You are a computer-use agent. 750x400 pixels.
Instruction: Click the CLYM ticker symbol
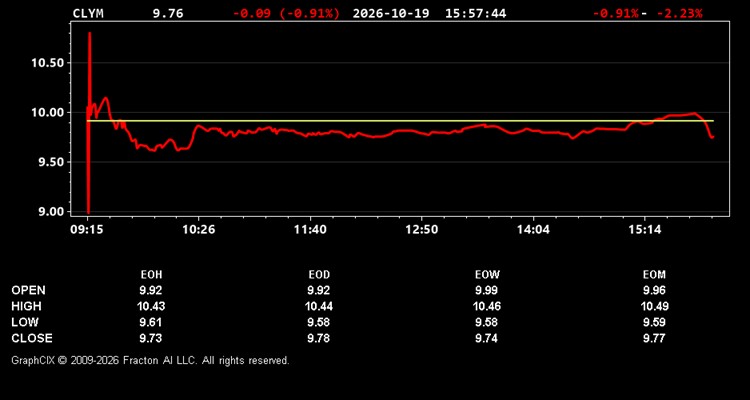click(x=88, y=13)
